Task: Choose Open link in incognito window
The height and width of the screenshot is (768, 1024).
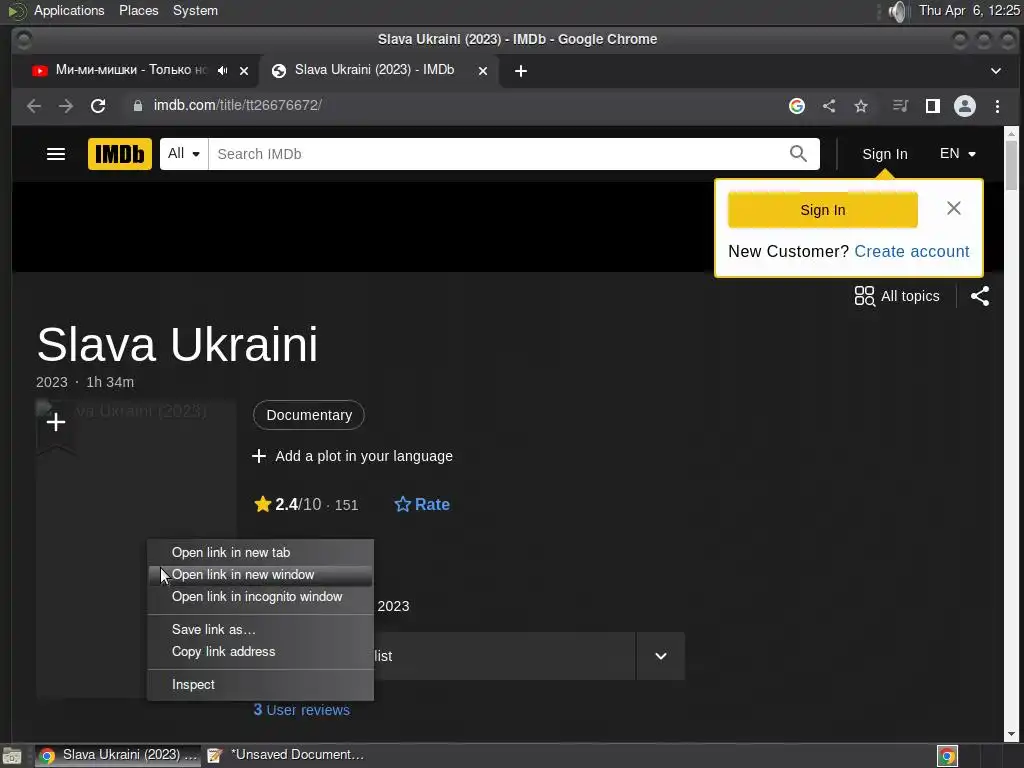Action: [261, 597]
